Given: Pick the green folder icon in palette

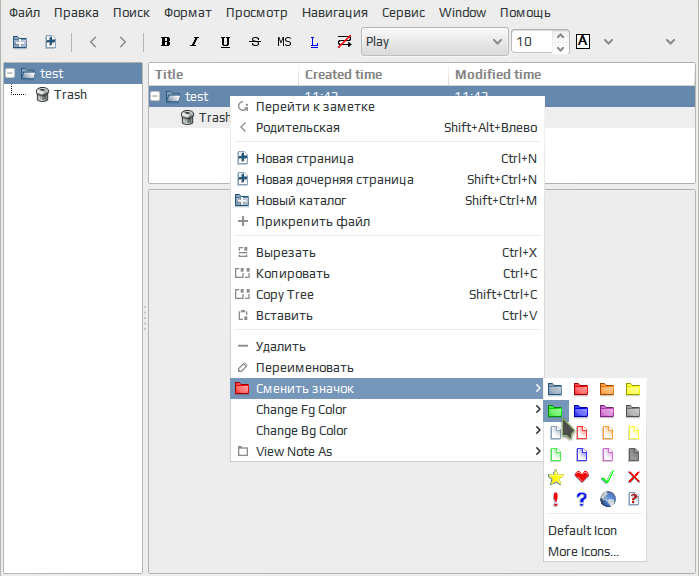Looking at the screenshot, I should 556,410.
